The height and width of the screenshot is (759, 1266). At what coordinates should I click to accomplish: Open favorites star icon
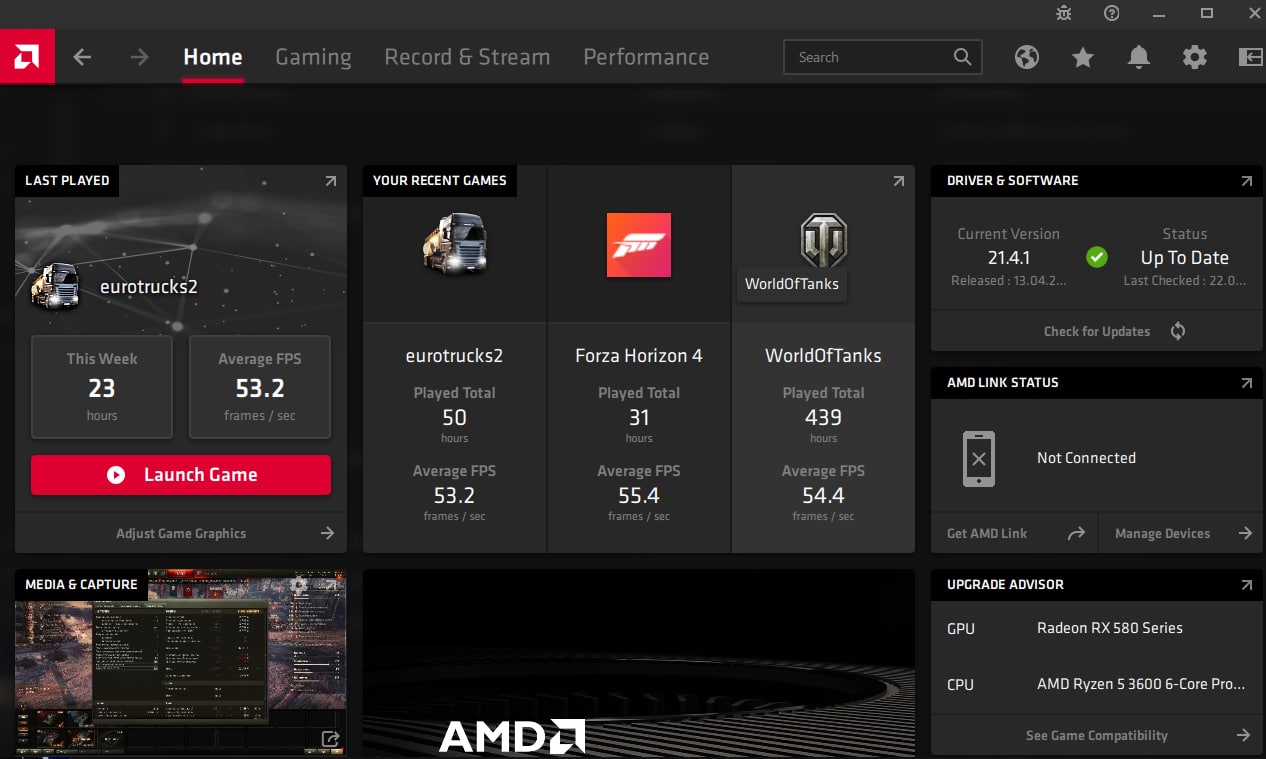click(x=1083, y=57)
